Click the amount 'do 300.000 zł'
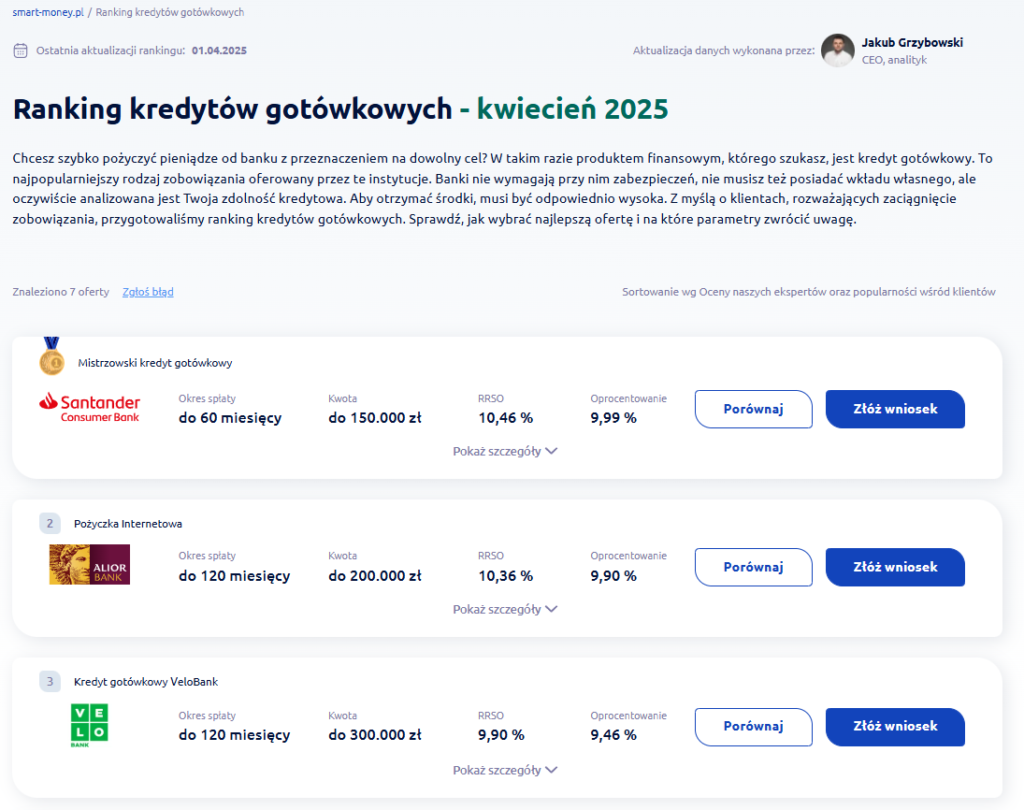 (375, 735)
